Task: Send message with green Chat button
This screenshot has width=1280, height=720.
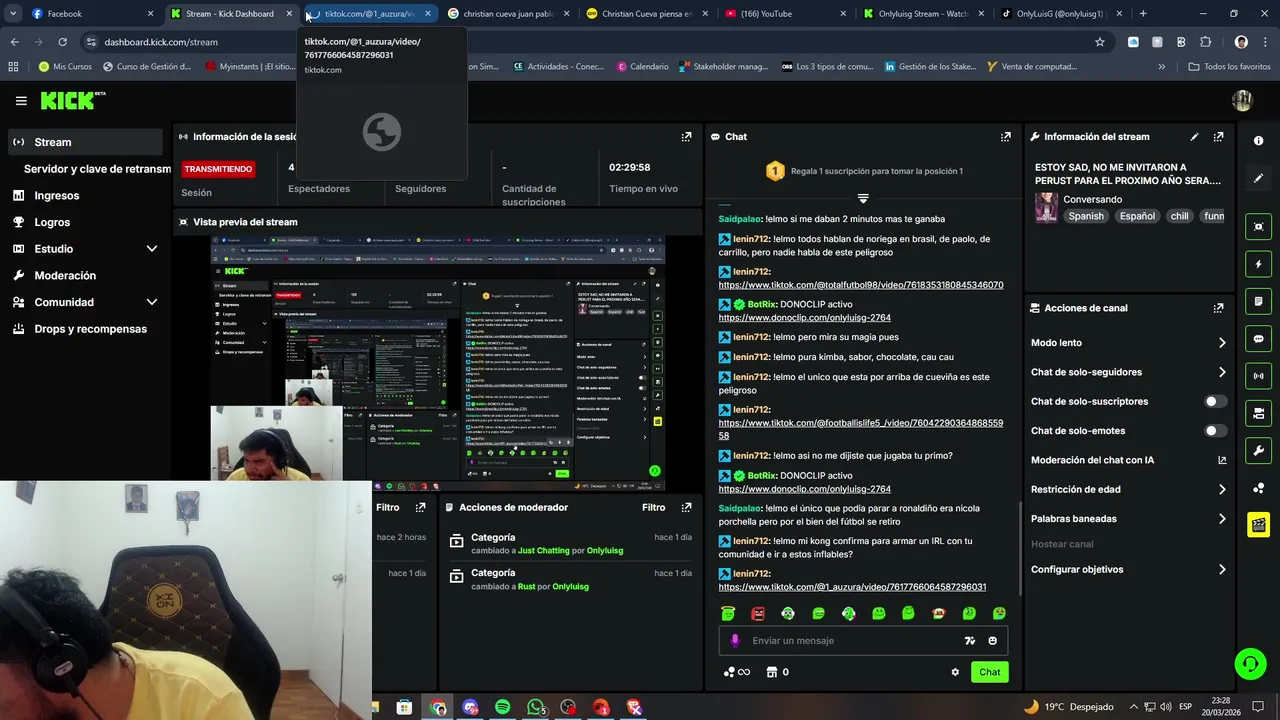Action: coord(989,672)
